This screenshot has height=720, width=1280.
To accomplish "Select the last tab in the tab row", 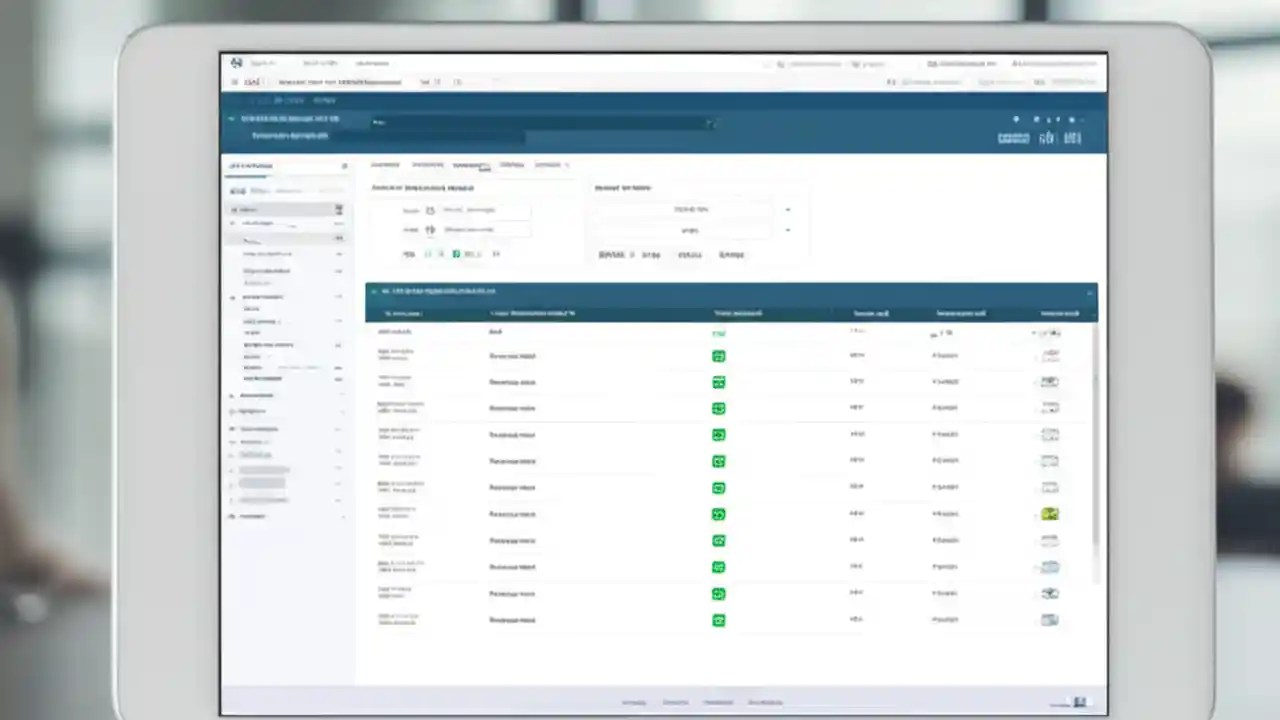I will pyautogui.click(x=551, y=165).
